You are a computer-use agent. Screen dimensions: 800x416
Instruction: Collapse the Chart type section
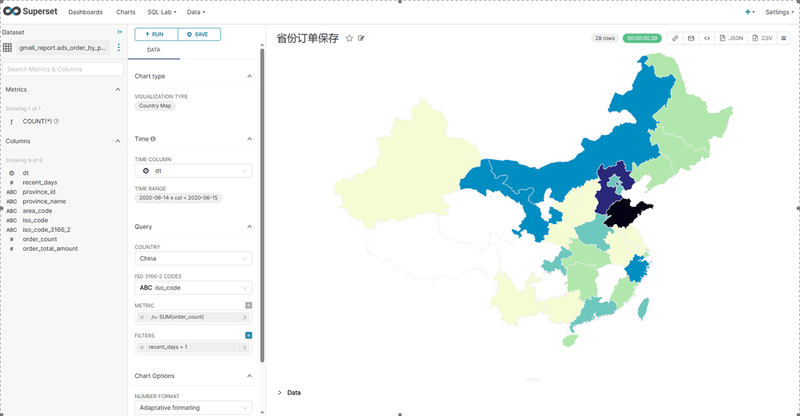pyautogui.click(x=249, y=76)
